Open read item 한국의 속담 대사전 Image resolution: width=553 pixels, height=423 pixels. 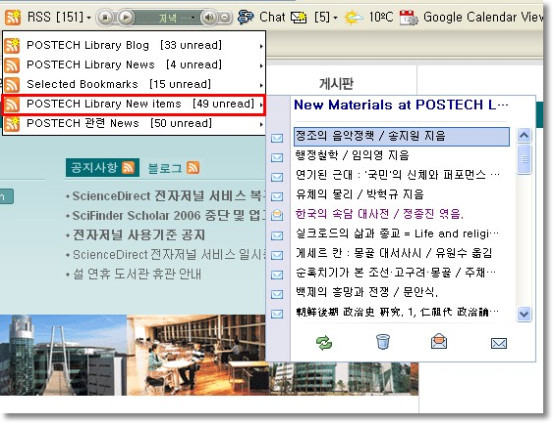pos(379,214)
